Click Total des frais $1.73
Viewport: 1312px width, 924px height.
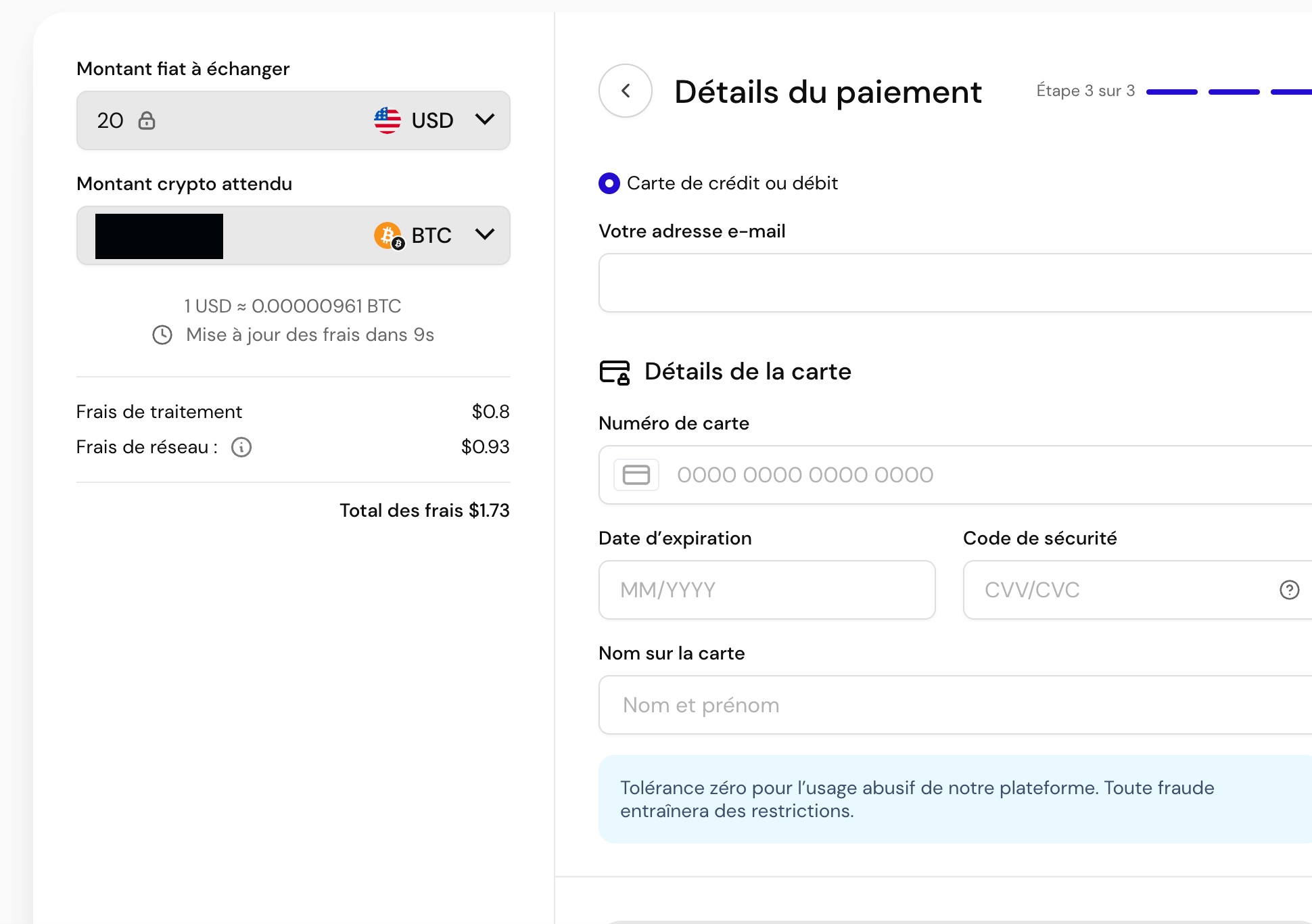tap(425, 511)
